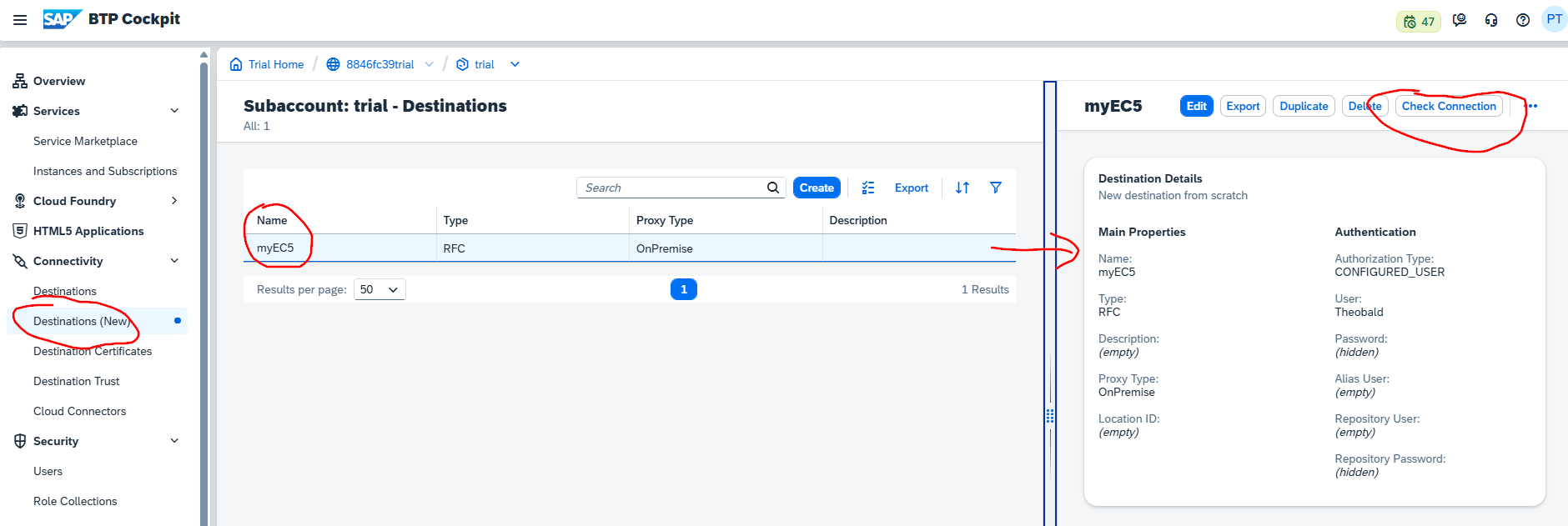Click the subaccount icon beside trial
This screenshot has height=526, width=1568.
pos(462,64)
